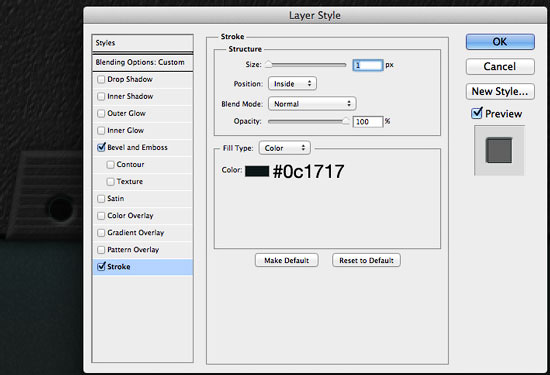Enable the Pattern Overlay checkbox
The height and width of the screenshot is (375, 550).
pyautogui.click(x=101, y=249)
